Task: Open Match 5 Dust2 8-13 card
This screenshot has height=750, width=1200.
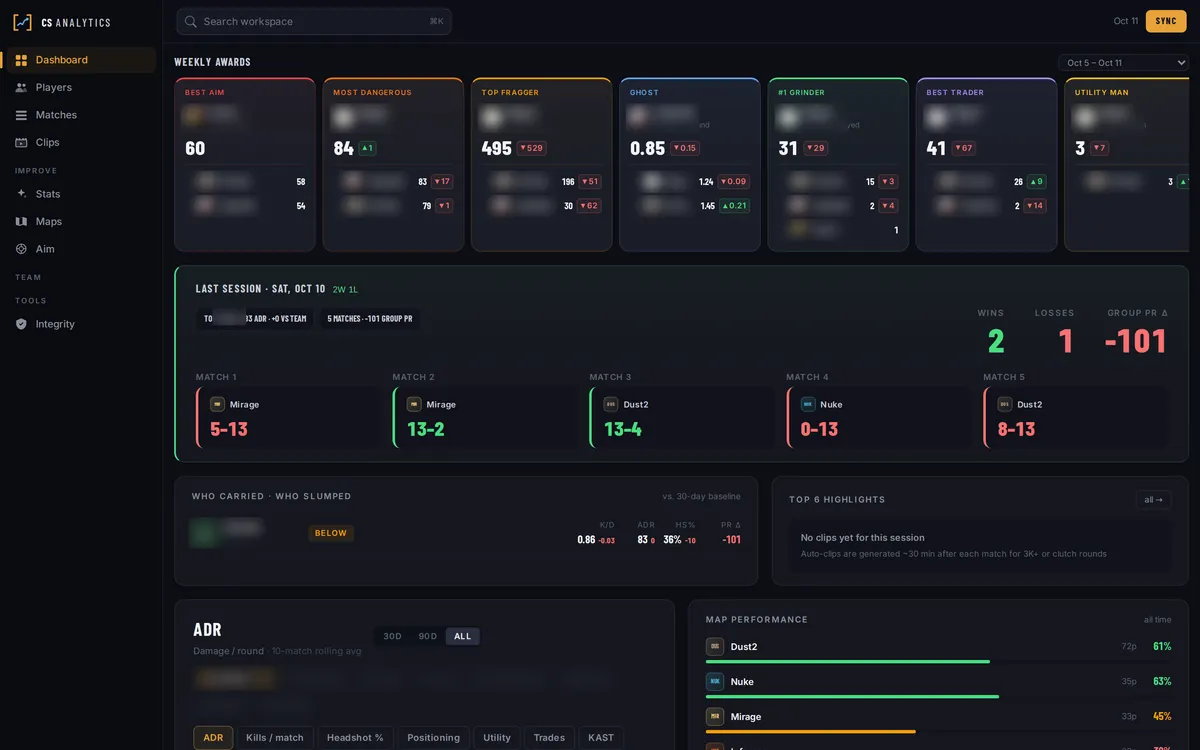Action: 1075,418
